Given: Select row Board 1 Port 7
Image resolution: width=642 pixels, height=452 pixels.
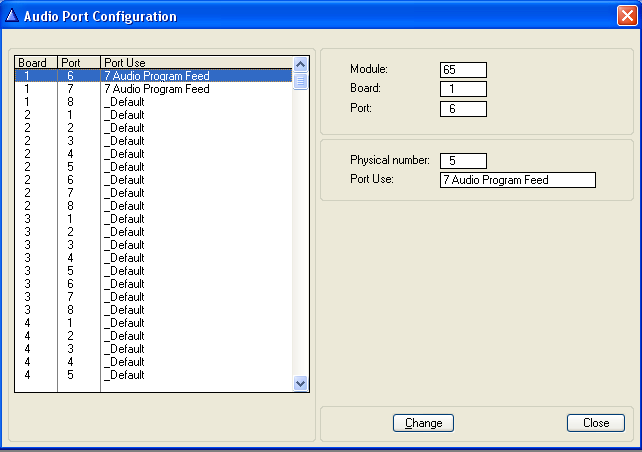Looking at the screenshot, I should [x=155, y=89].
